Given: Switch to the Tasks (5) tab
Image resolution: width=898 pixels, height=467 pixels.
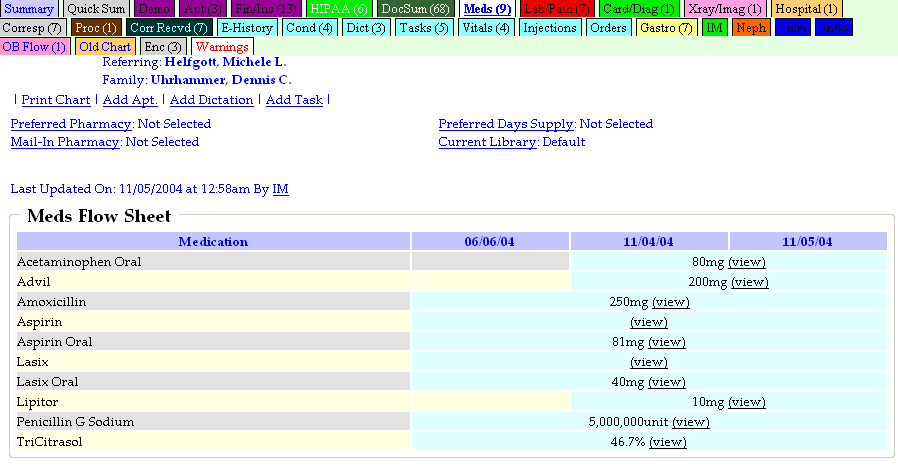Looking at the screenshot, I should tap(424, 28).
